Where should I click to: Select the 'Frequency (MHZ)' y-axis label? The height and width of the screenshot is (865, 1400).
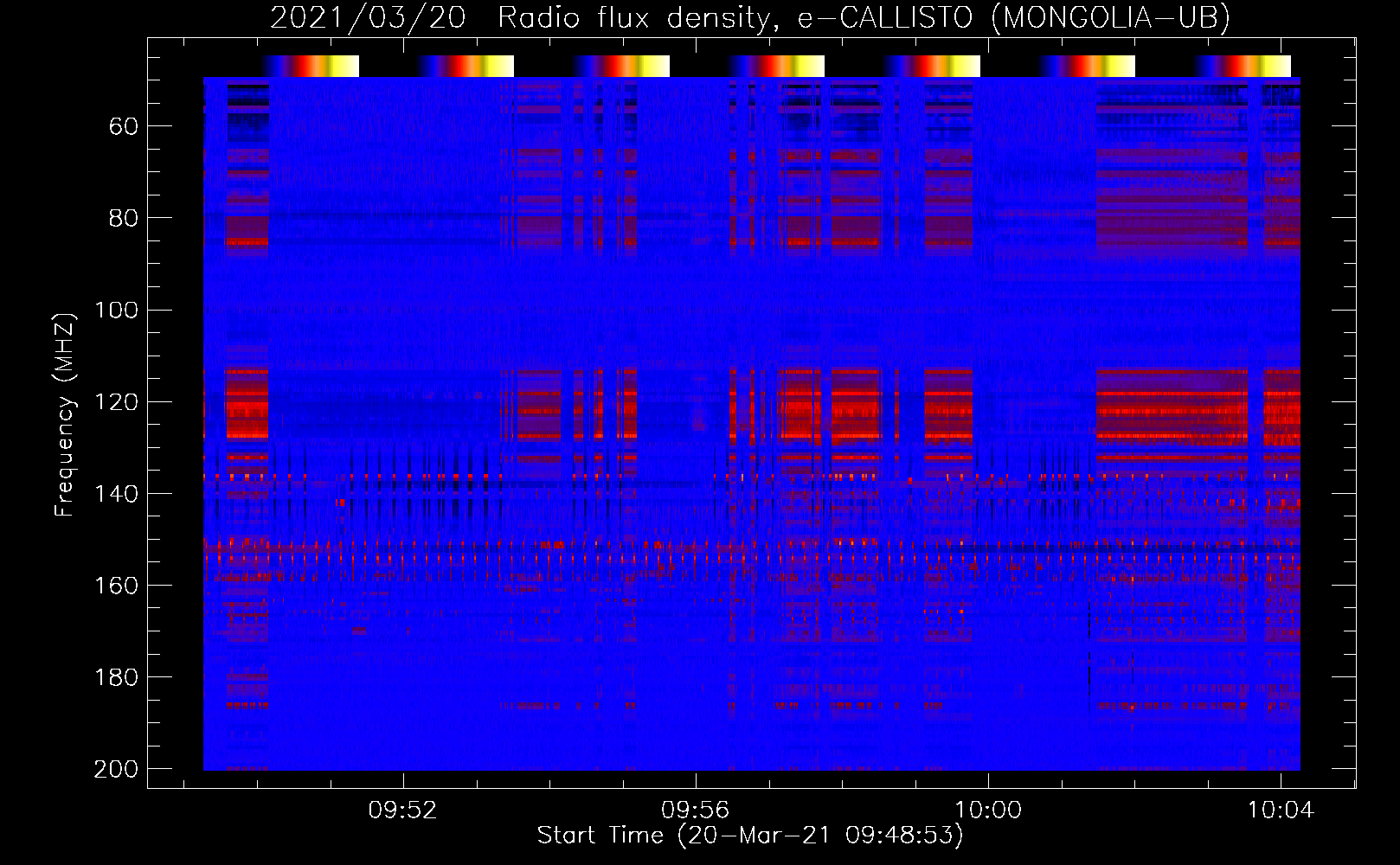tap(65, 414)
